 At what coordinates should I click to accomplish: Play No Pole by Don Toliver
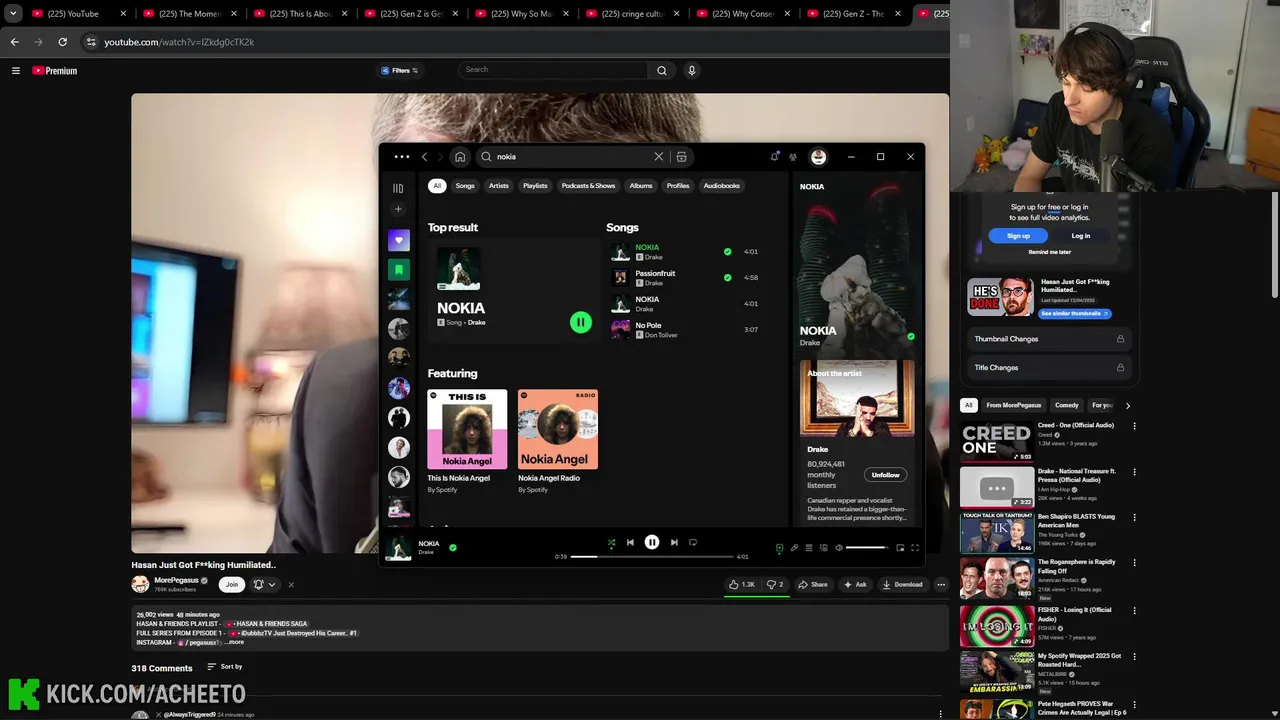coord(620,329)
